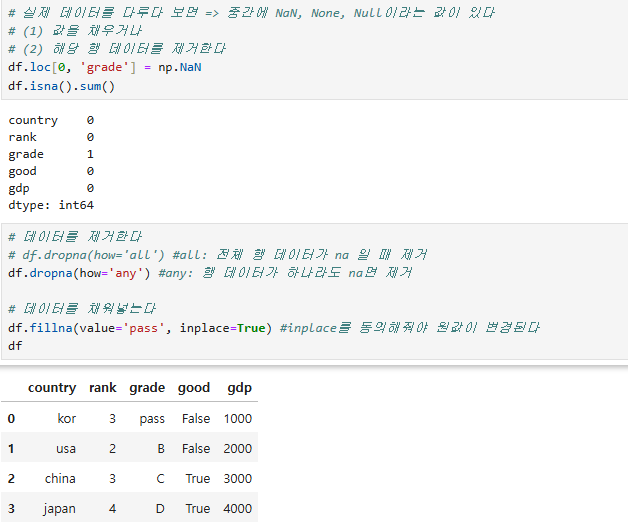628x522 pixels.
Task: Click the line df.loc[0, 'grade'] = np.NaN
Action: [105, 67]
